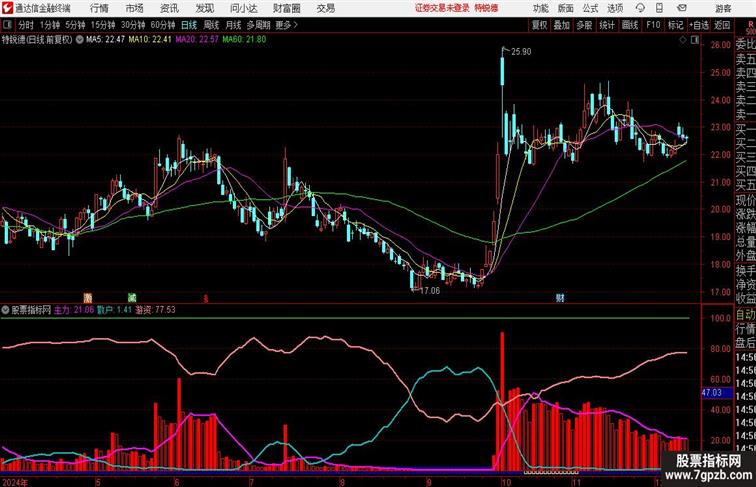The height and width of the screenshot is (487, 756).
Task: Click the 统计 statistics button
Action: [607, 25]
